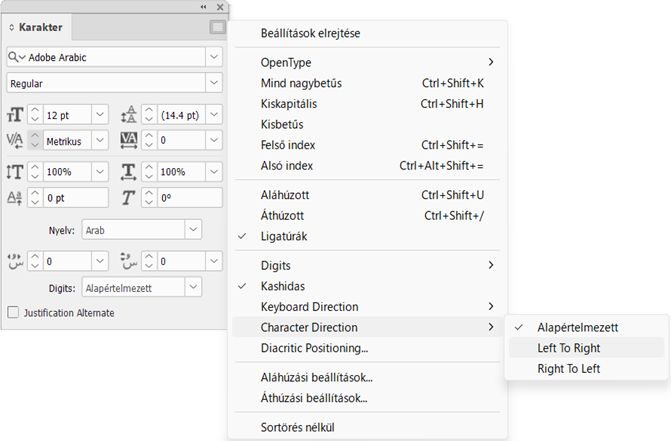The width and height of the screenshot is (671, 441).
Task: Enable Justification Alternate checkbox
Action: tap(13, 312)
